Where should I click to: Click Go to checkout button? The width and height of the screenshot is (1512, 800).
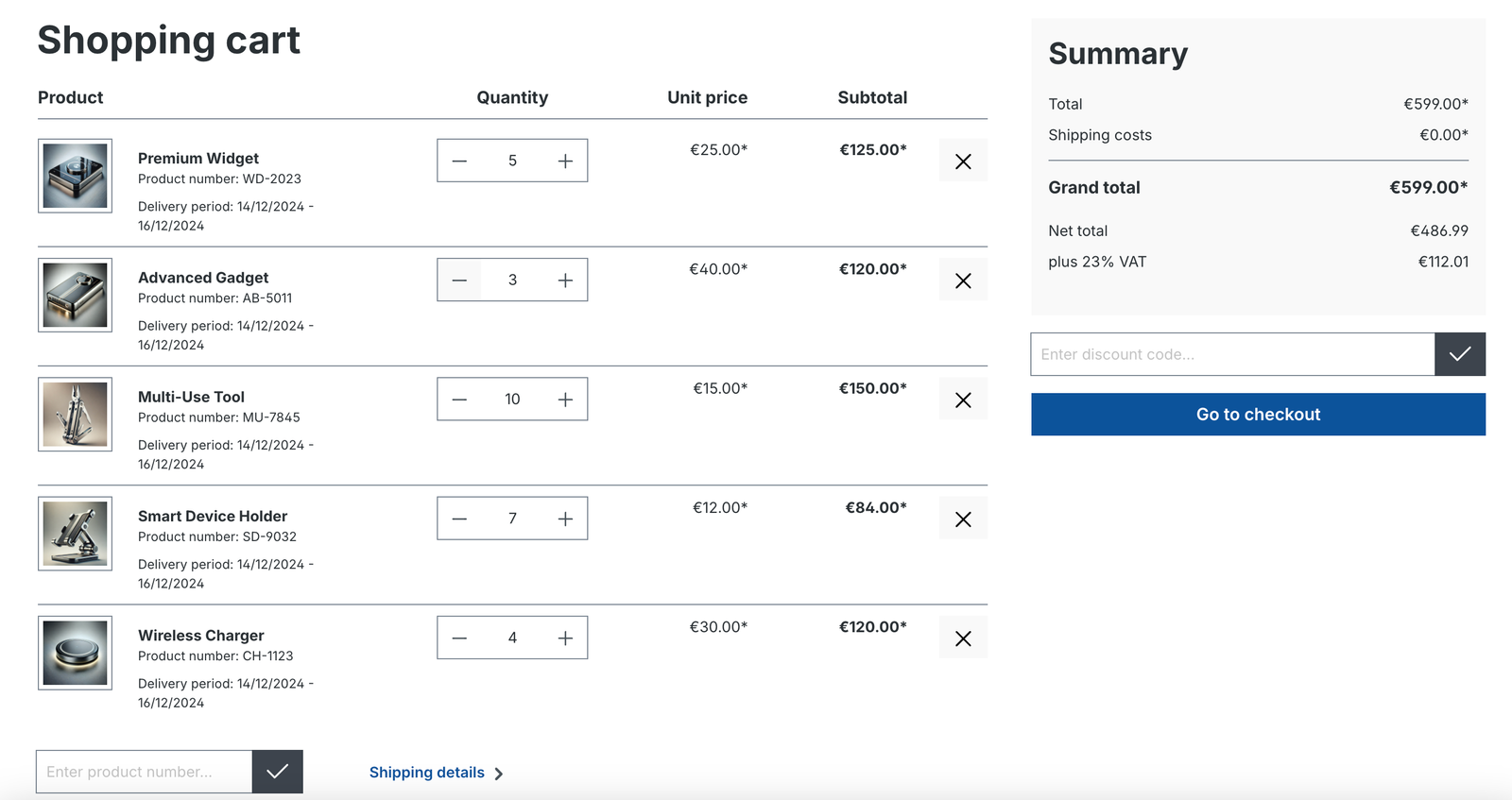tap(1257, 415)
